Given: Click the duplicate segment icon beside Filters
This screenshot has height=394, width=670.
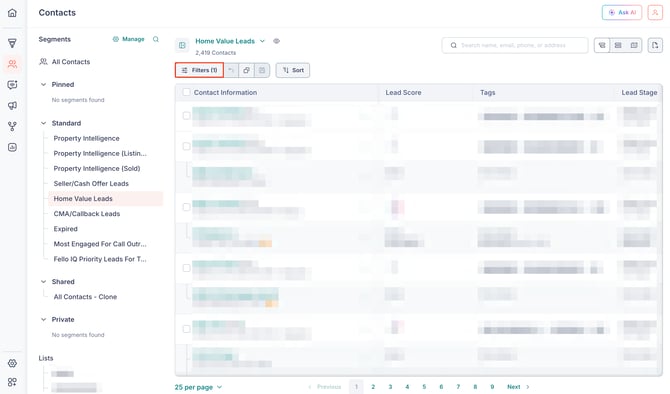Looking at the screenshot, I should coord(246,70).
